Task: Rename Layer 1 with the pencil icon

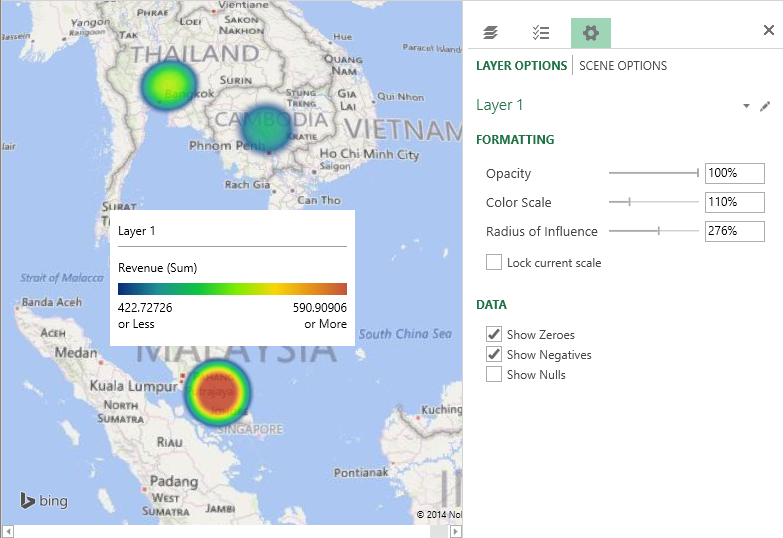Action: pyautogui.click(x=765, y=106)
